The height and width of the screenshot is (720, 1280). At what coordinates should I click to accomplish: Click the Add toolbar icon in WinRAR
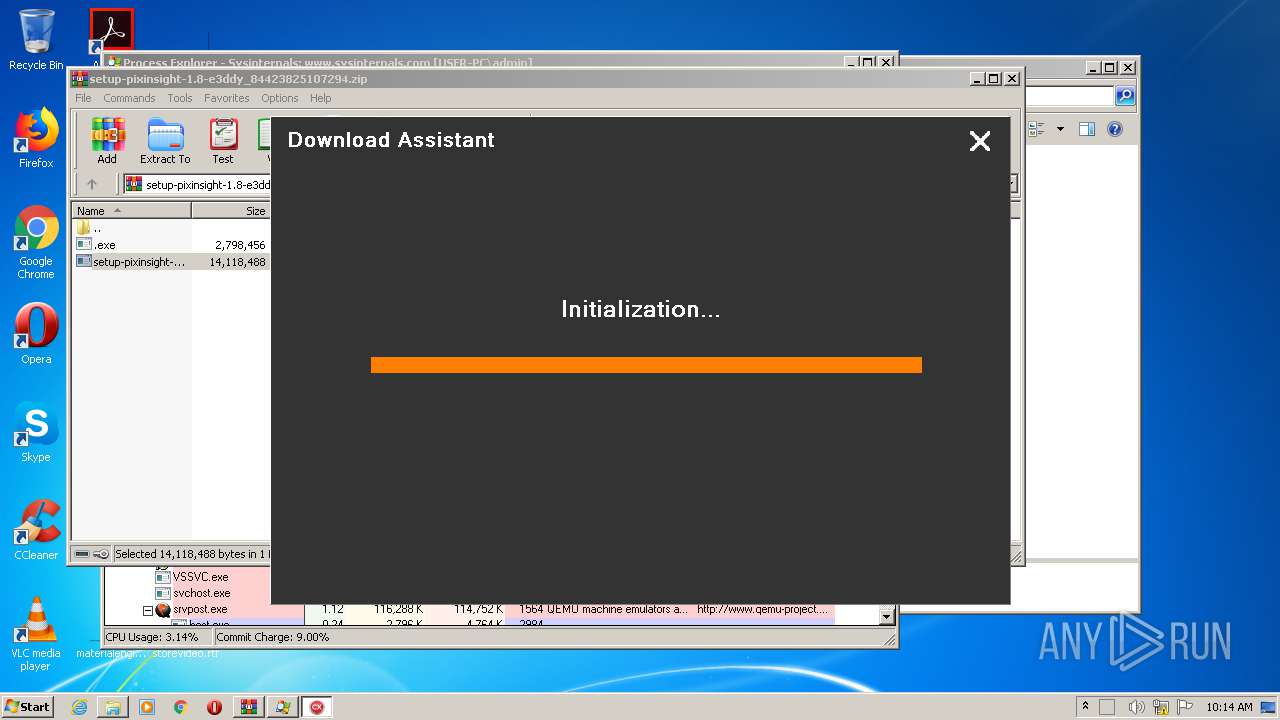tap(107, 141)
